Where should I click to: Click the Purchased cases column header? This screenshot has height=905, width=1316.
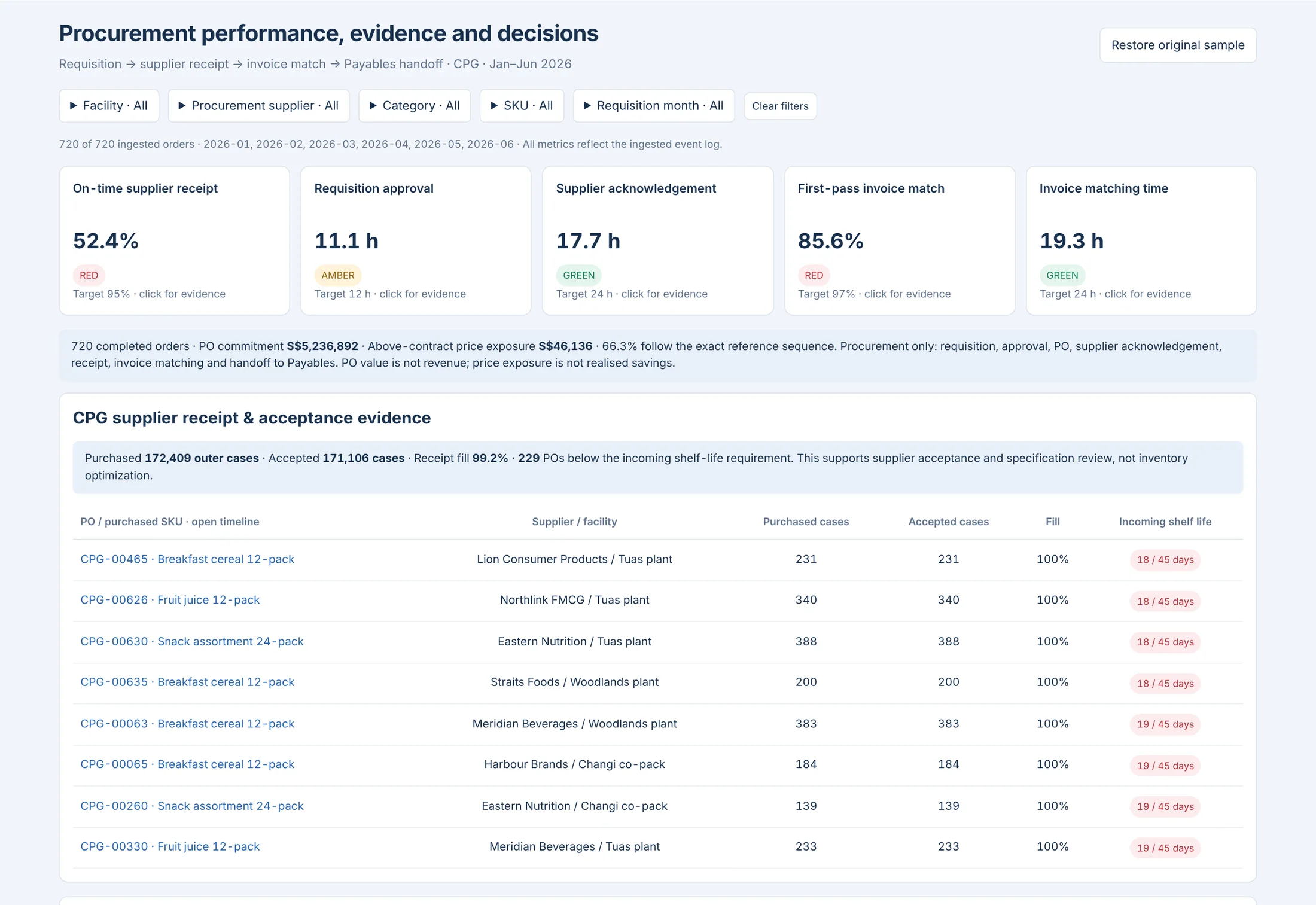806,522
